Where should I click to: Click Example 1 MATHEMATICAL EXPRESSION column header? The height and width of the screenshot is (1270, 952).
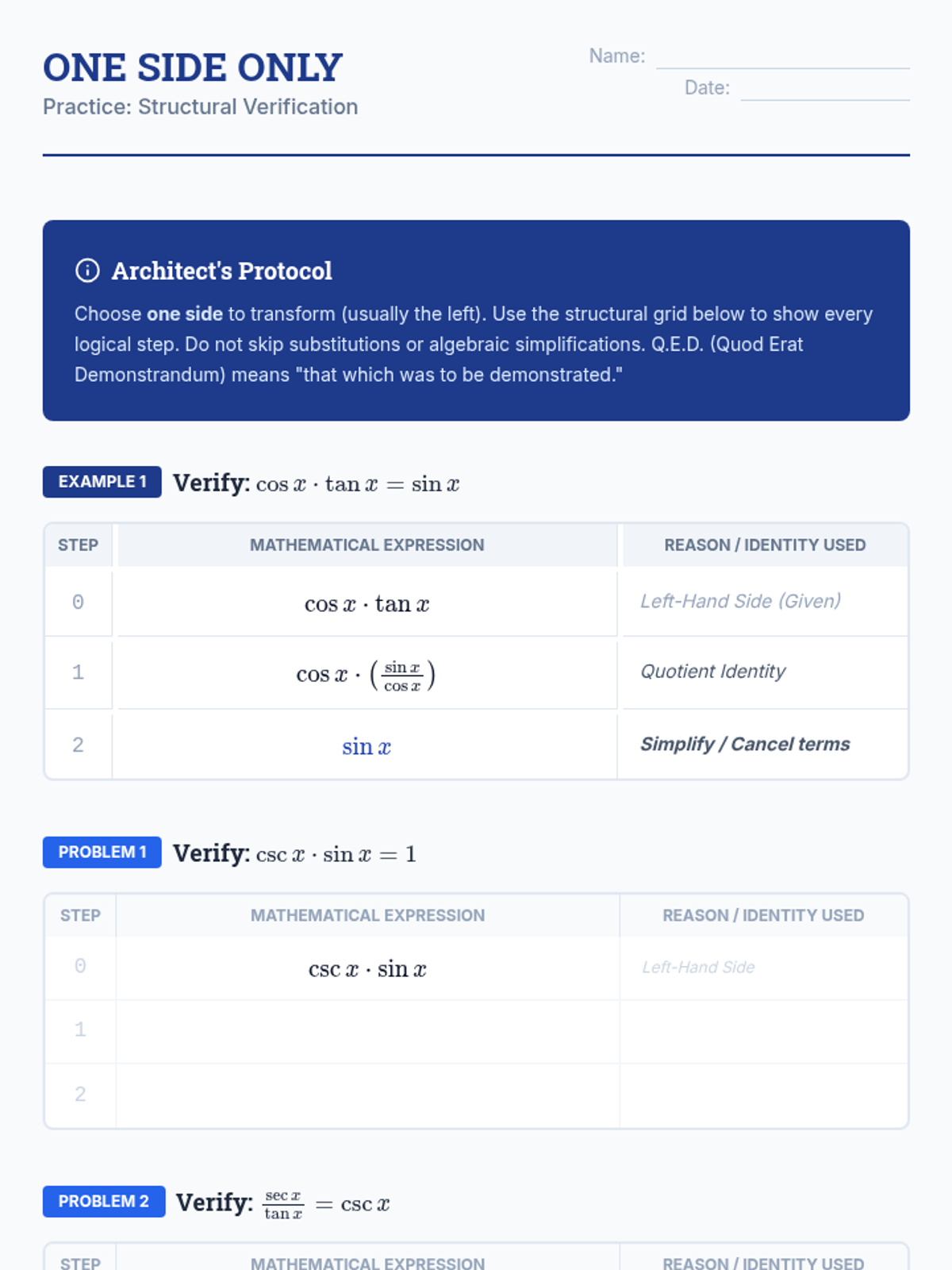click(x=367, y=545)
